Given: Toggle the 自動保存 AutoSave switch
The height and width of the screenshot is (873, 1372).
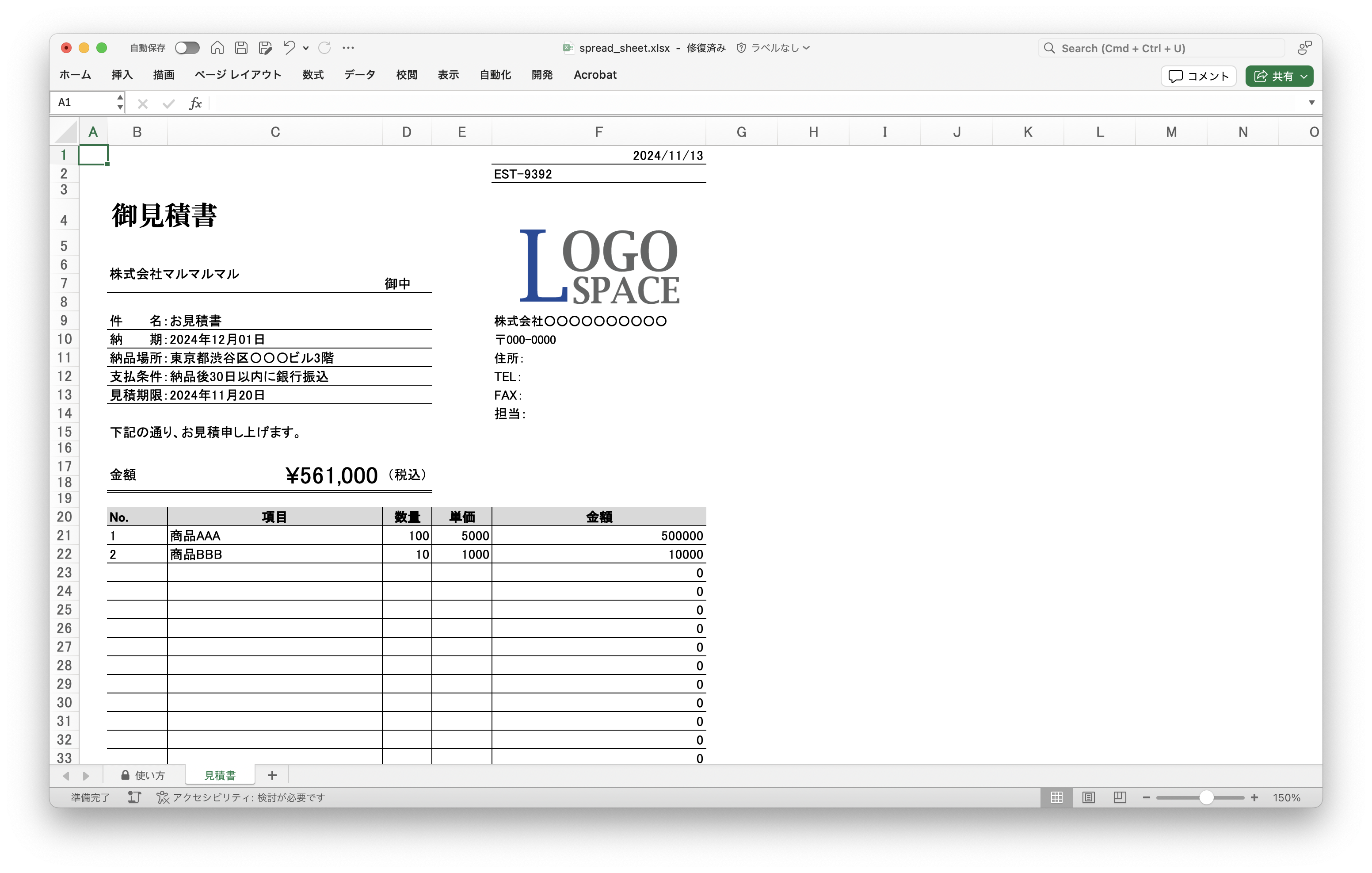Looking at the screenshot, I should [x=187, y=48].
